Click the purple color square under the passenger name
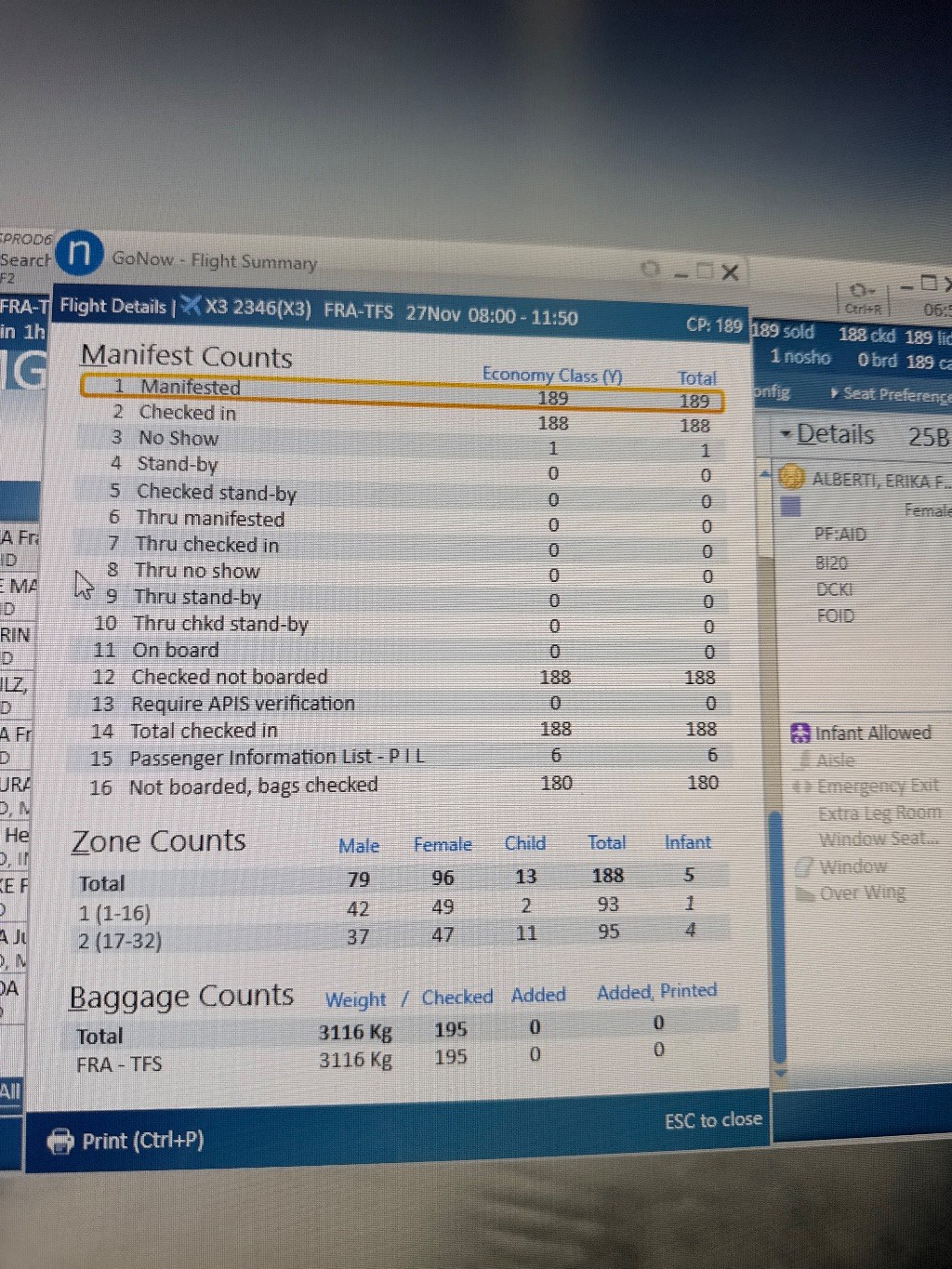Screen dimensions: 952x1269 tap(790, 507)
